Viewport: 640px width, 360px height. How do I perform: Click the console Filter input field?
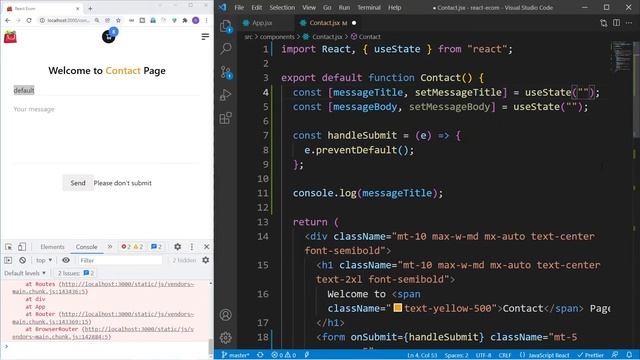(x=120, y=260)
